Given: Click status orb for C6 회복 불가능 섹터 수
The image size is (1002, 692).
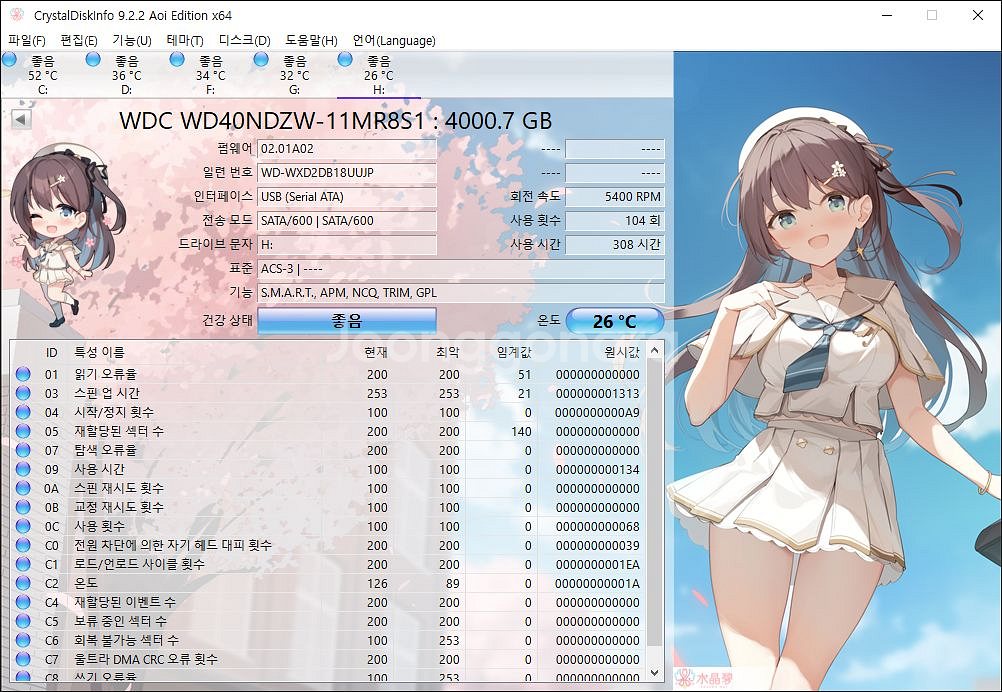Looking at the screenshot, I should click(x=23, y=640).
